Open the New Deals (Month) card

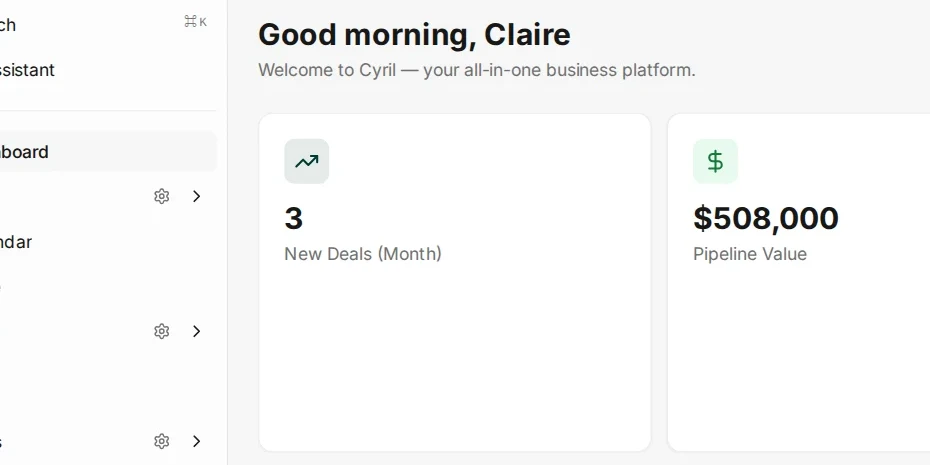point(455,282)
